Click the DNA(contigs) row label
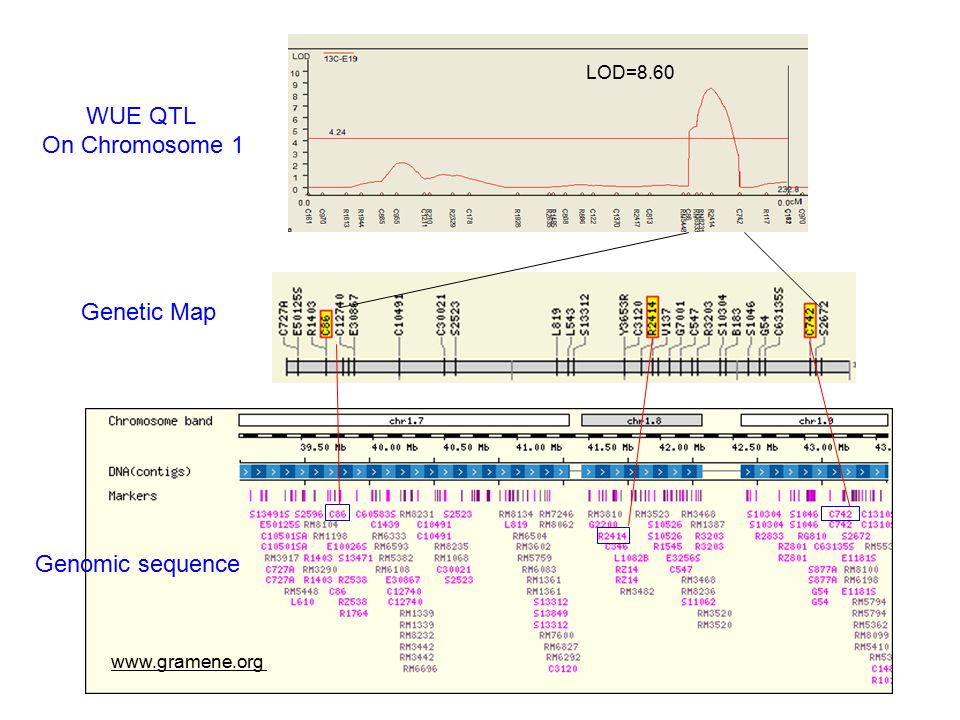Image resolution: width=960 pixels, height=720 pixels. (x=150, y=471)
